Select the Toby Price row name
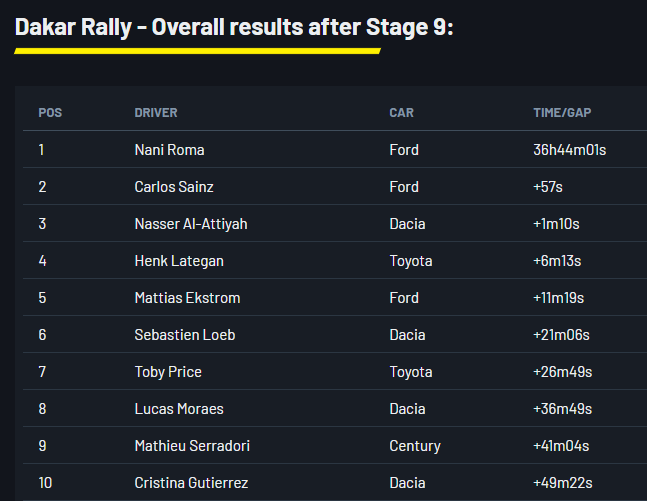The image size is (647, 501). 168,372
